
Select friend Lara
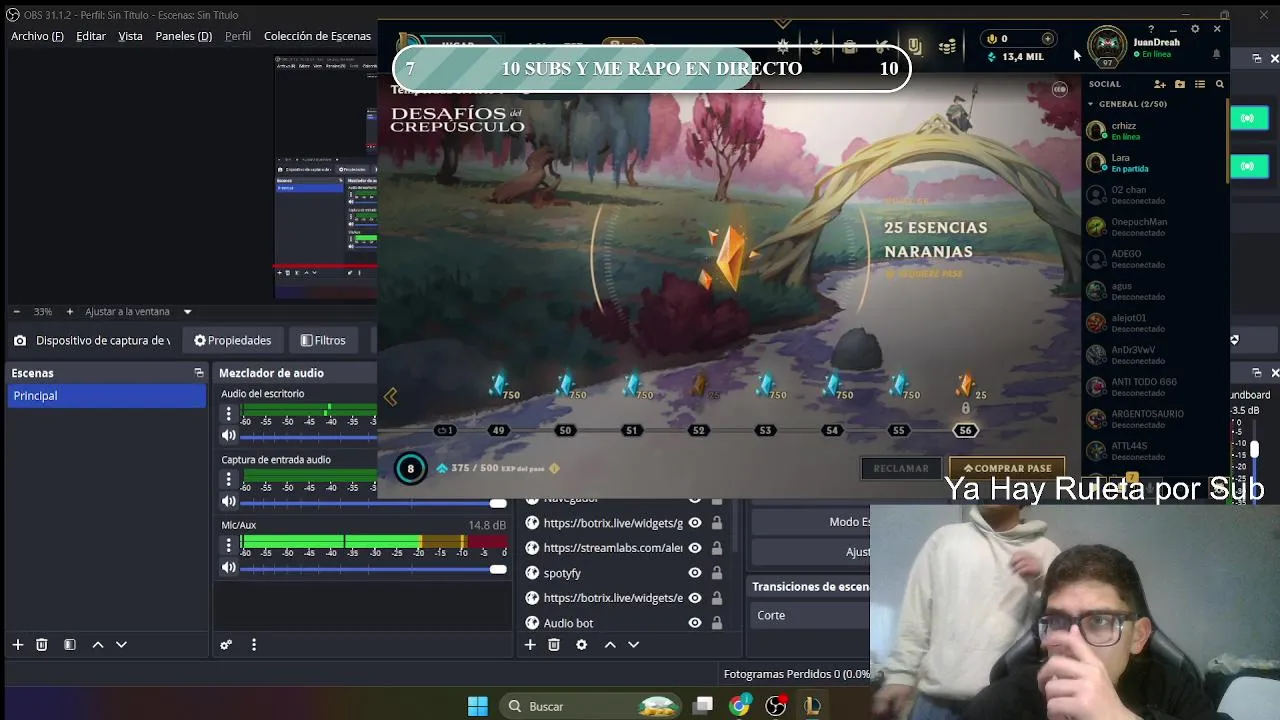[1155, 163]
